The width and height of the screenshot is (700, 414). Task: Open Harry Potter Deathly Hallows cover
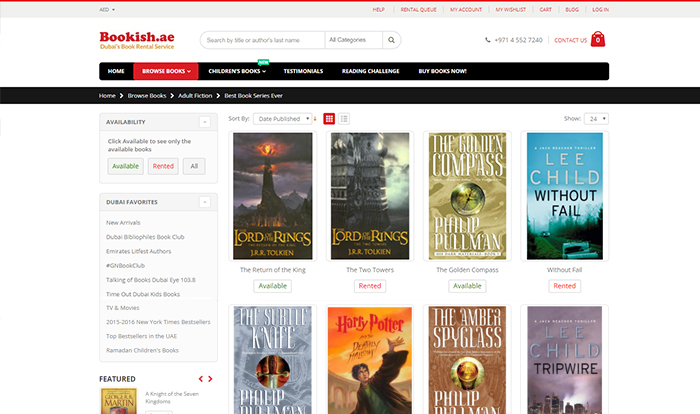[x=370, y=360]
